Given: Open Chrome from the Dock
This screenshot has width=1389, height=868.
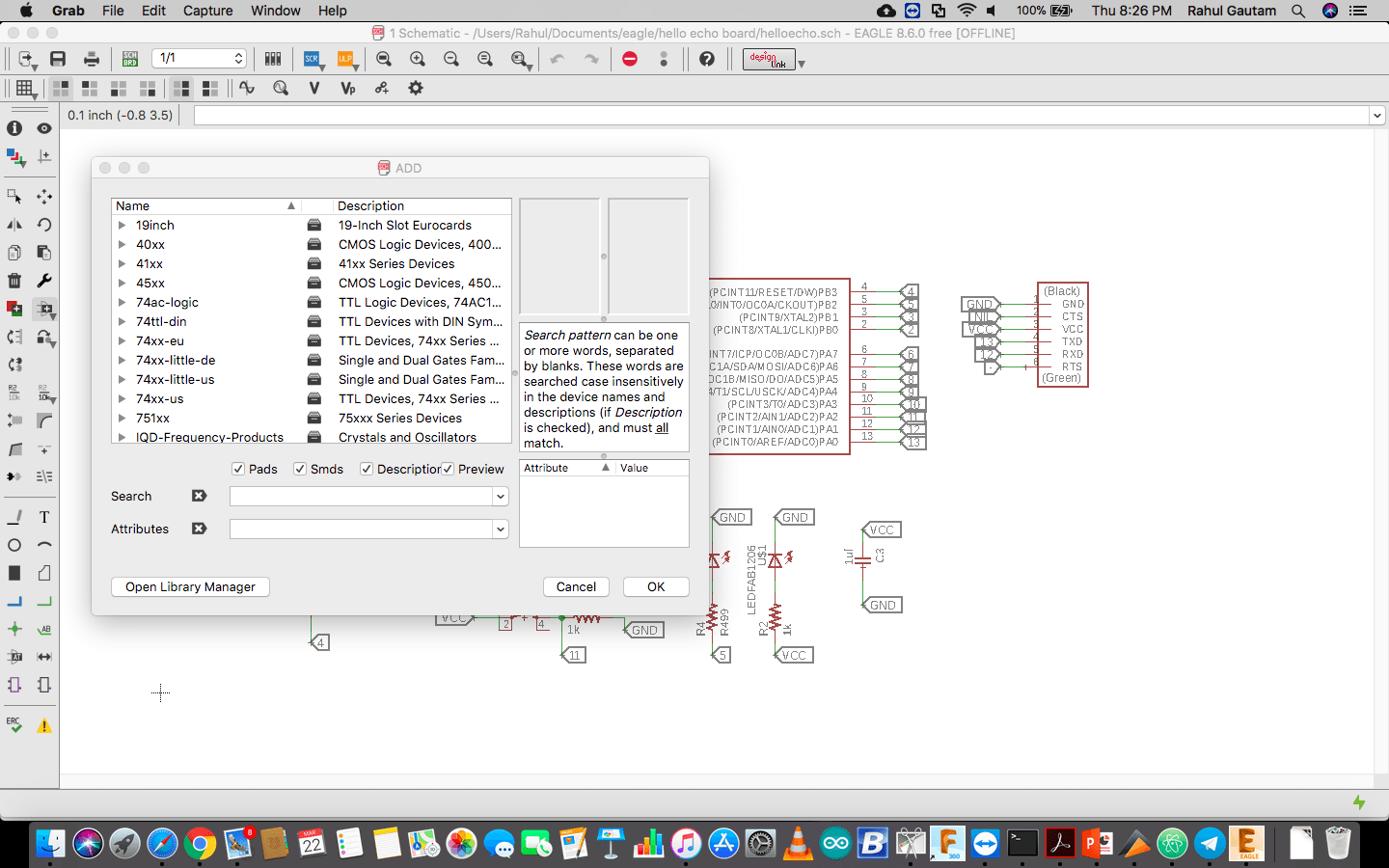Looking at the screenshot, I should 200,844.
